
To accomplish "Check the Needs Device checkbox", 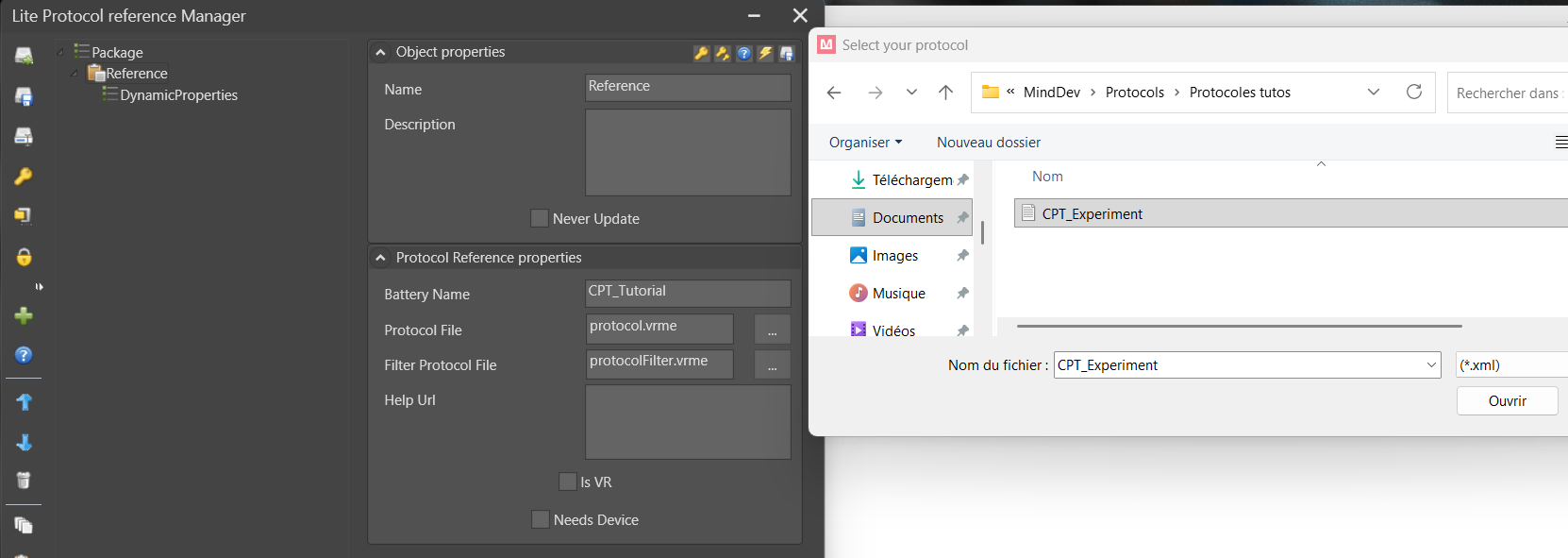I will 541,519.
